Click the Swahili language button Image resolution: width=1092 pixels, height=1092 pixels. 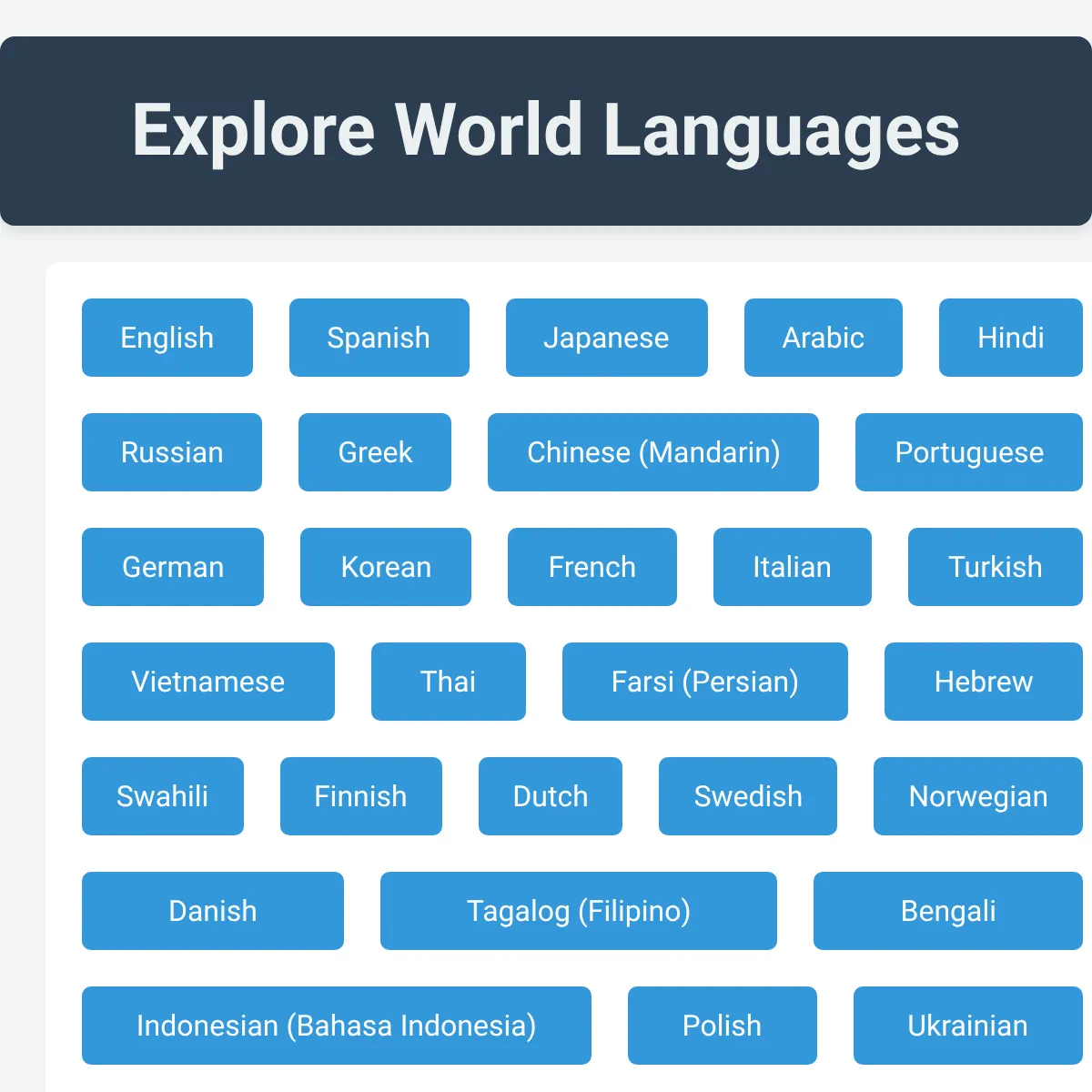pos(163,796)
